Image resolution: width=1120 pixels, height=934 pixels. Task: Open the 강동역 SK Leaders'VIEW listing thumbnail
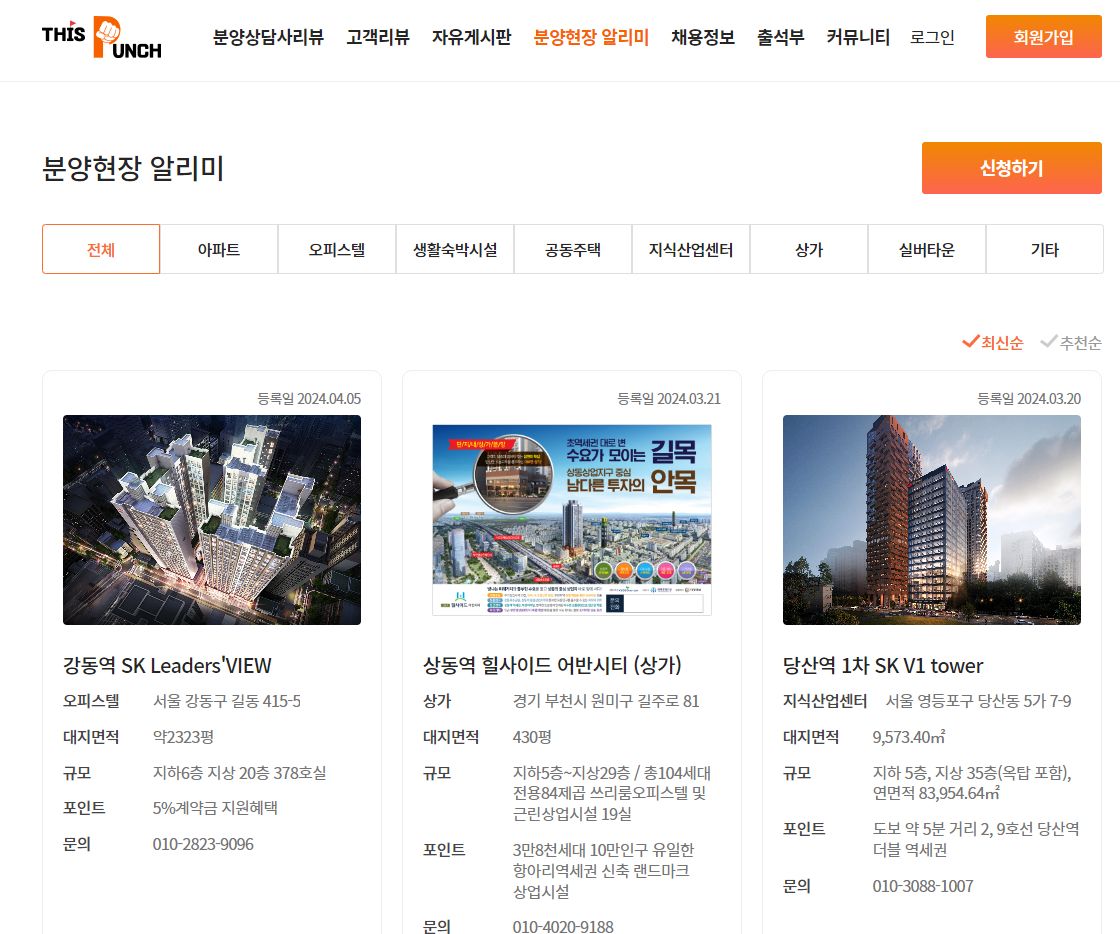[211, 519]
